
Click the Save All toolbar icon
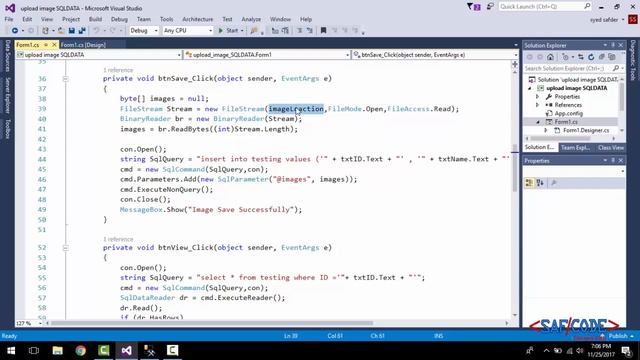click(x=82, y=31)
